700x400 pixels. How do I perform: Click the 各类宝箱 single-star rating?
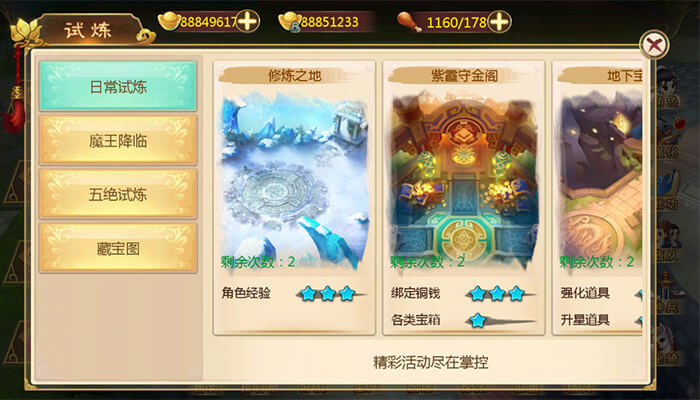point(478,320)
